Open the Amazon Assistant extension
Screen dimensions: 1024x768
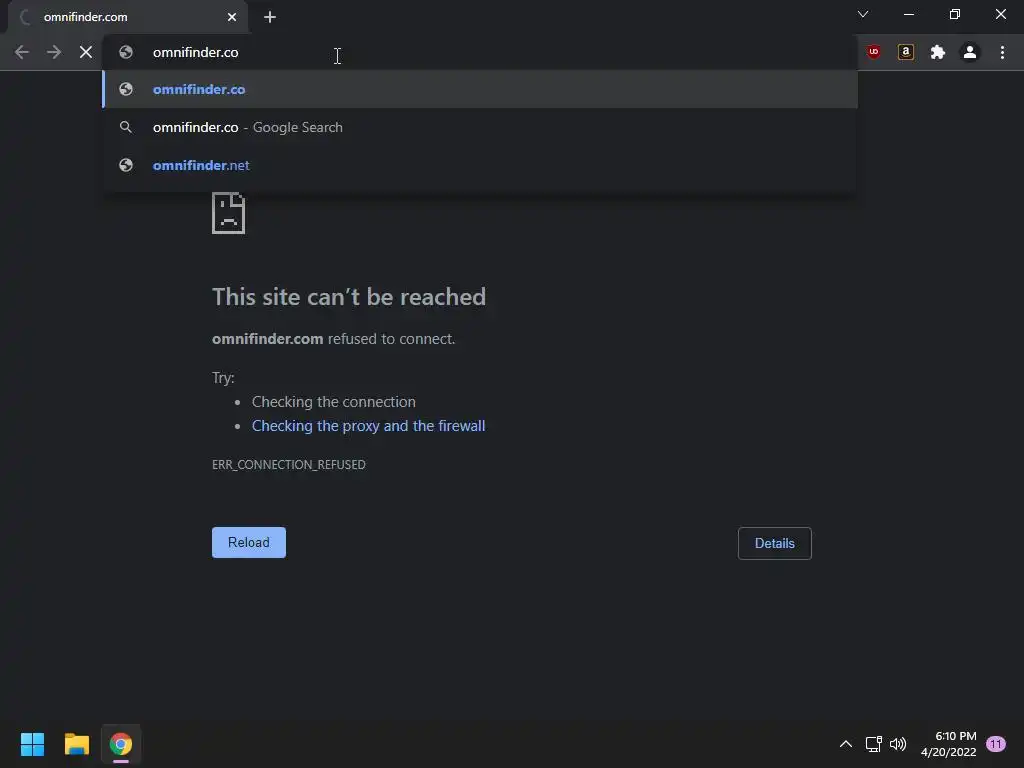906,52
